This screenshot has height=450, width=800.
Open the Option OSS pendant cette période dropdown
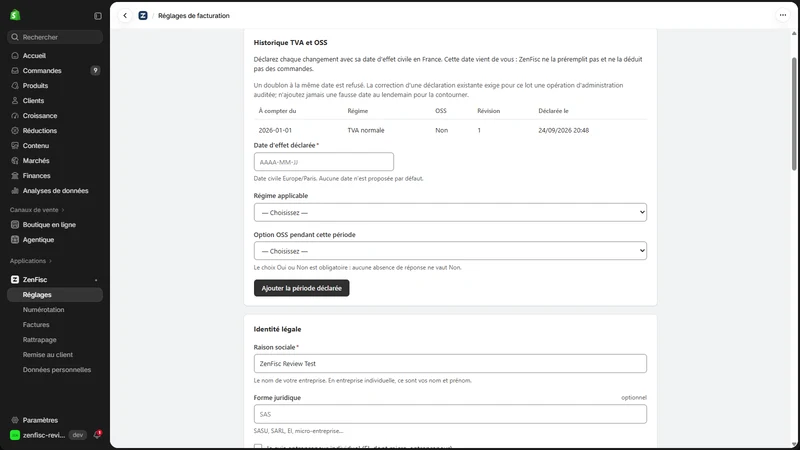[x=450, y=251]
